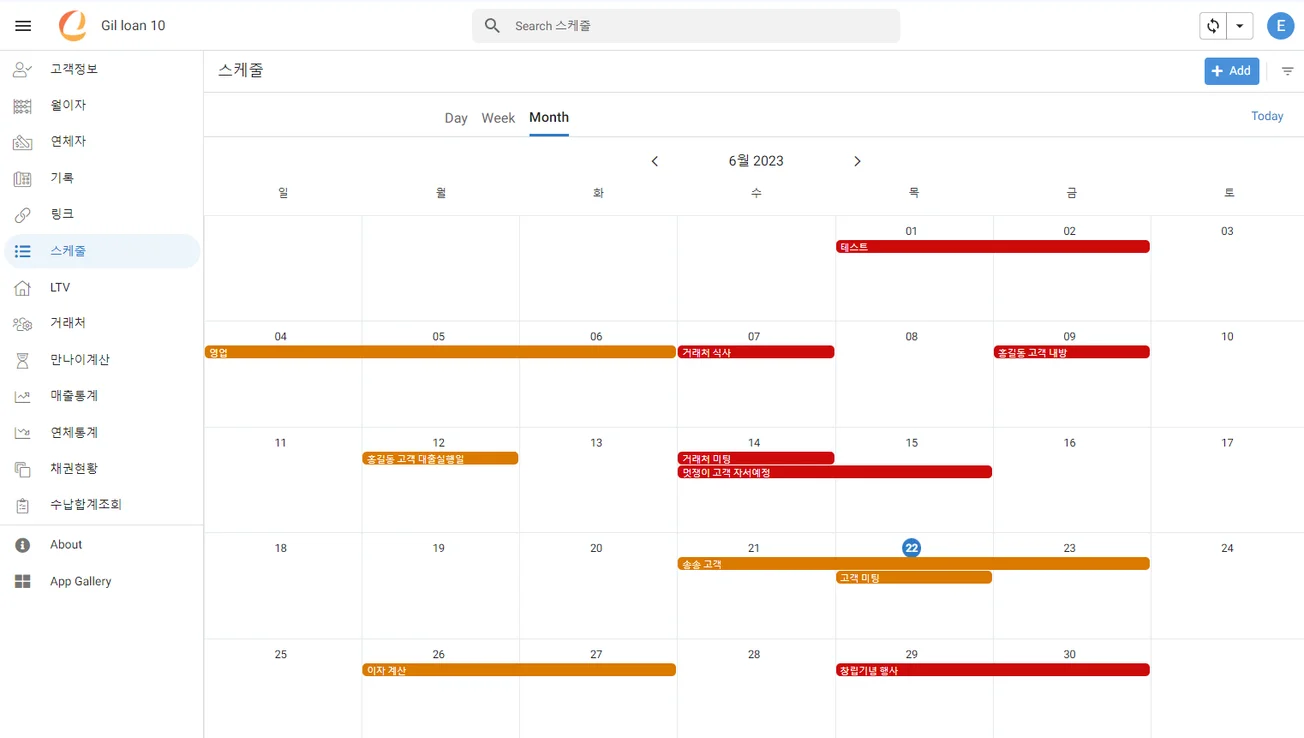The image size is (1304, 738).
Task: Open 수납합계조회 menu item
Action: click(x=102, y=506)
